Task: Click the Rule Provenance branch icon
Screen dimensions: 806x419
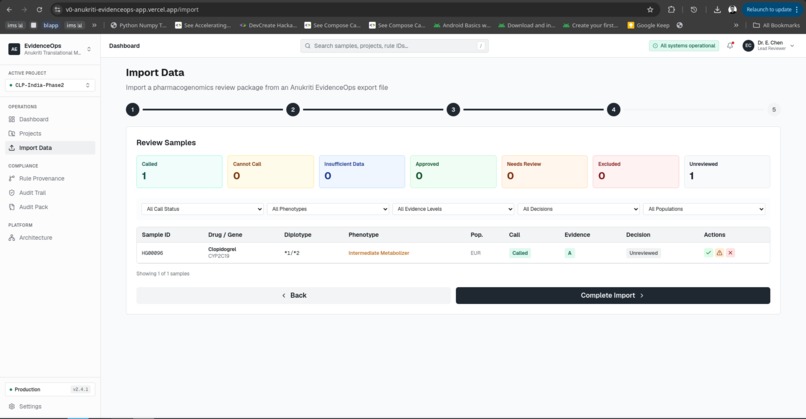Action: (12, 178)
